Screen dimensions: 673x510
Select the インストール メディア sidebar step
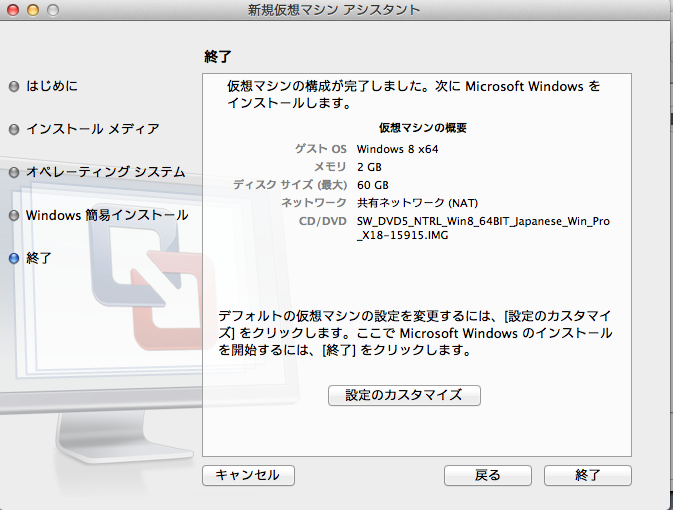[x=93, y=129]
